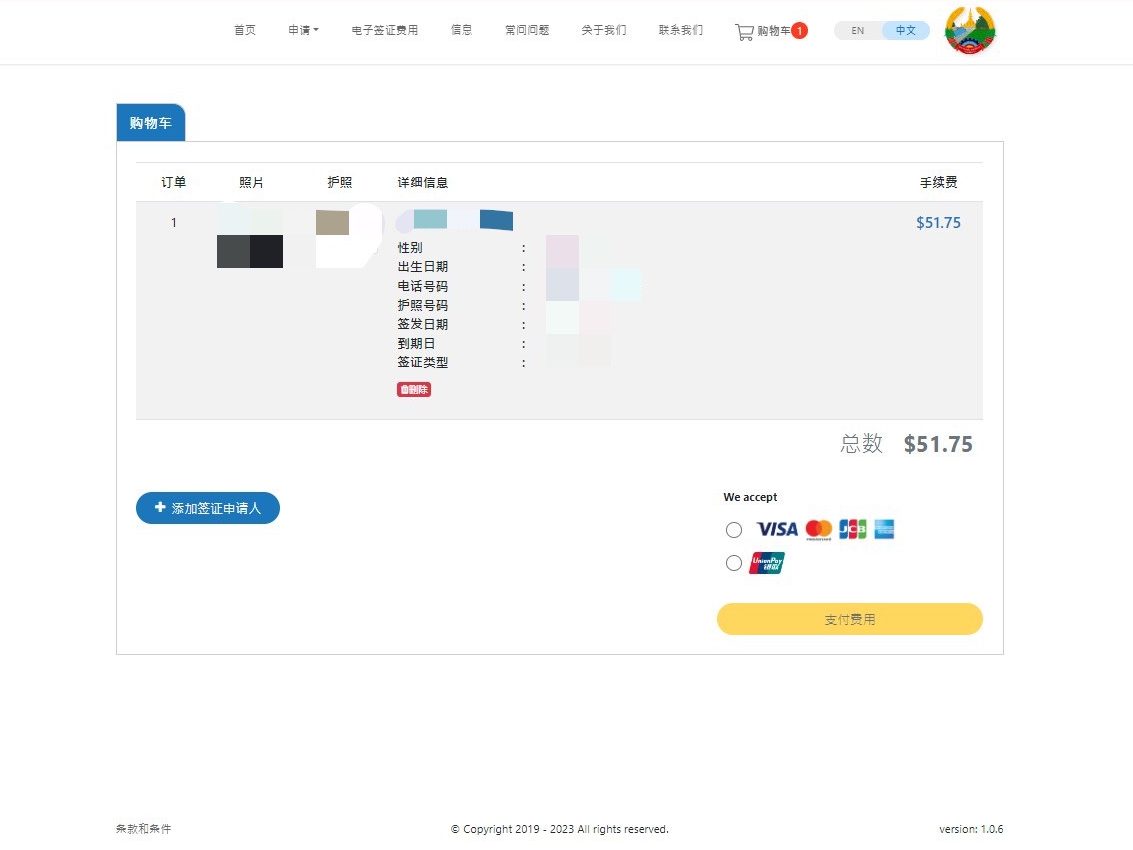Viewport: 1133px width, 850px height.
Task: Expand the 申请 dropdown menu
Action: pyautogui.click(x=303, y=30)
